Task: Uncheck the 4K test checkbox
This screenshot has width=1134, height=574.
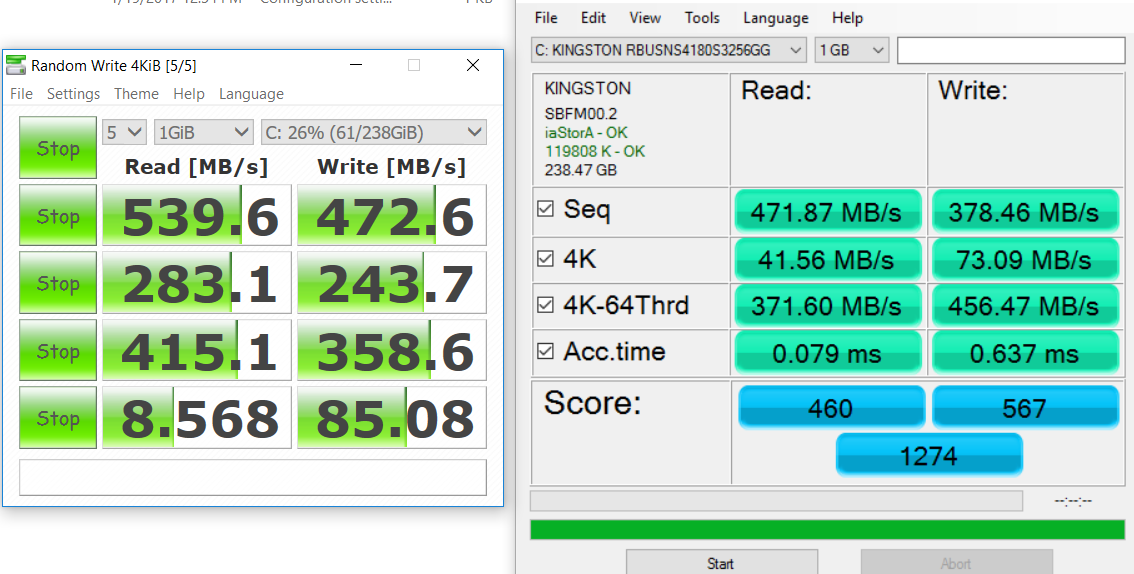Action: click(x=545, y=257)
